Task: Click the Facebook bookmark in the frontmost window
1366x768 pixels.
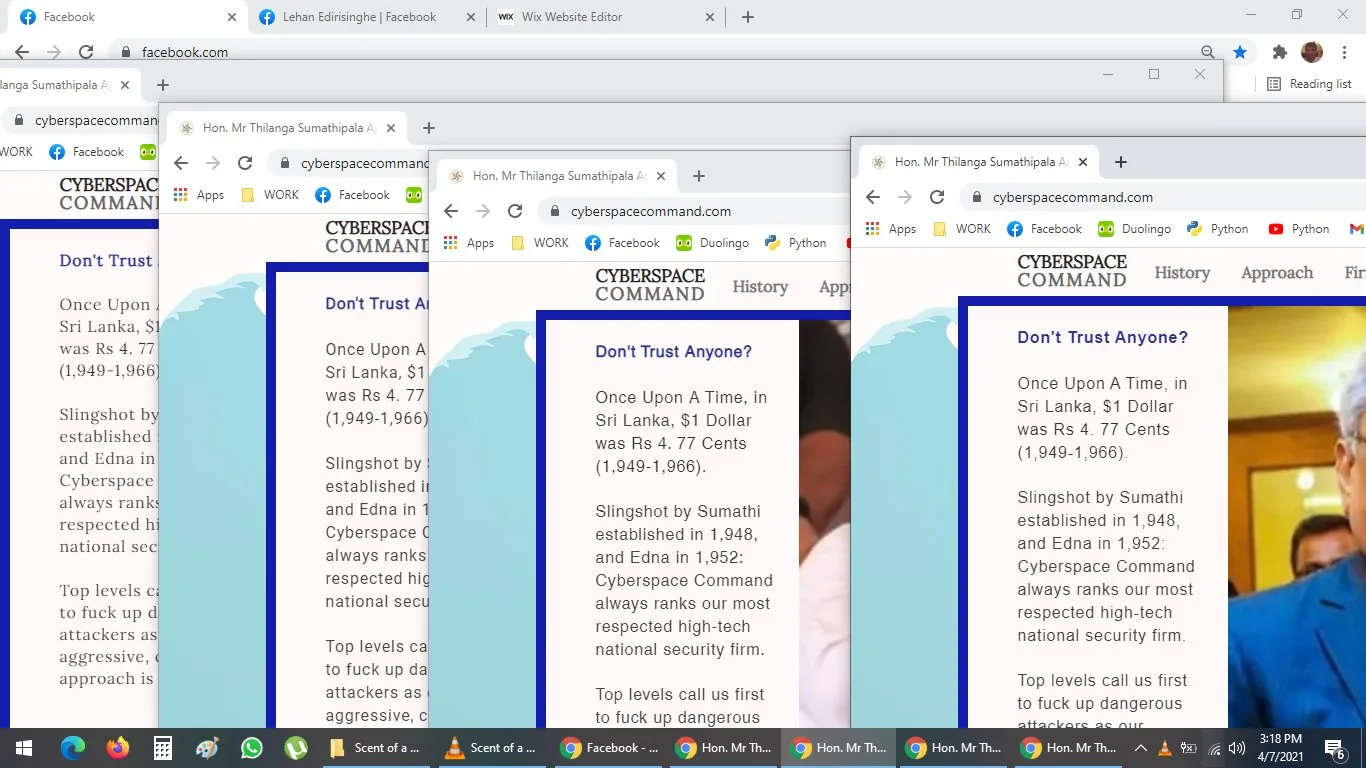Action: click(1045, 229)
